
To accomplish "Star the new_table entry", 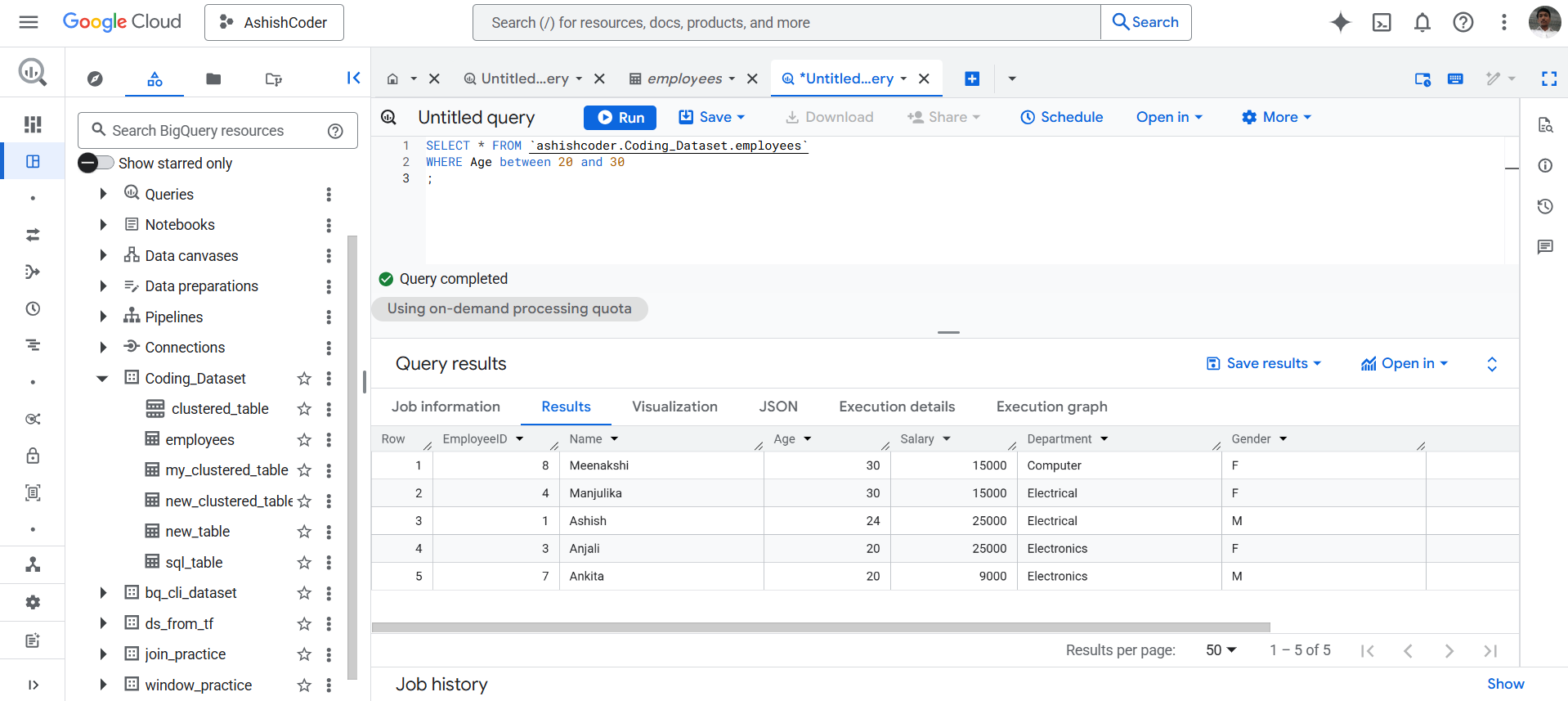I will pos(304,532).
